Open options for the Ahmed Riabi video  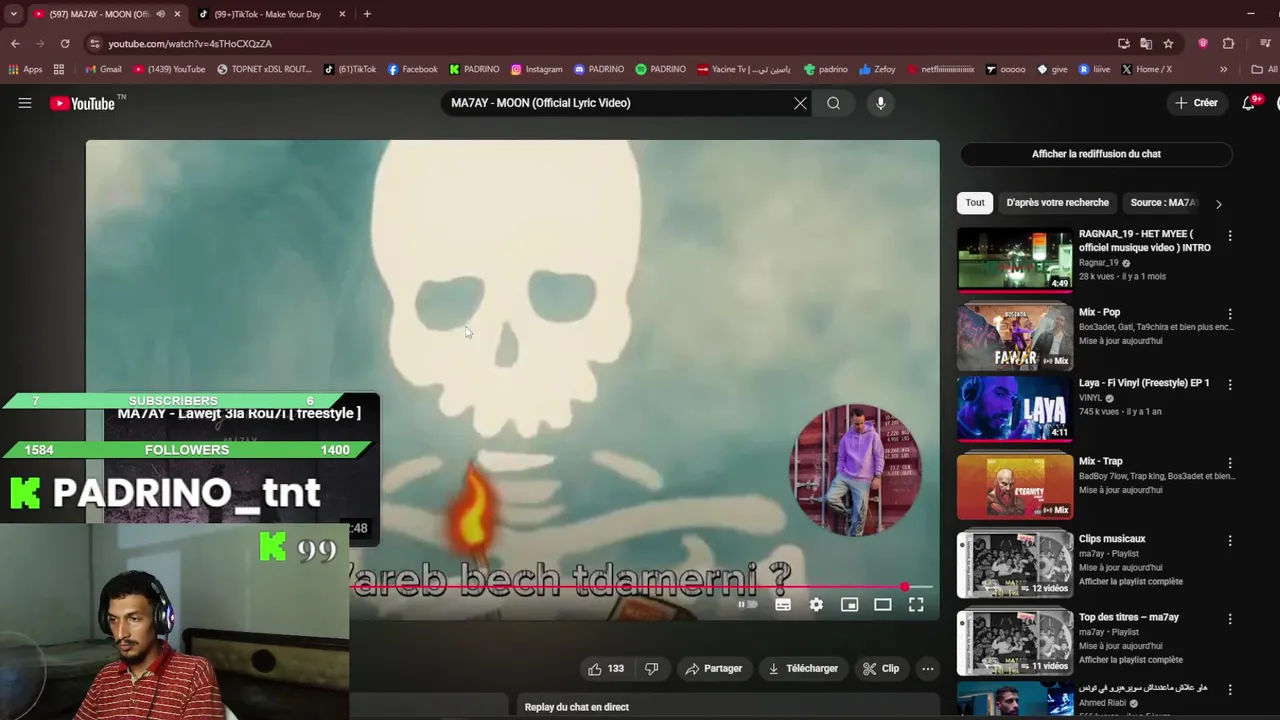tap(1230, 689)
